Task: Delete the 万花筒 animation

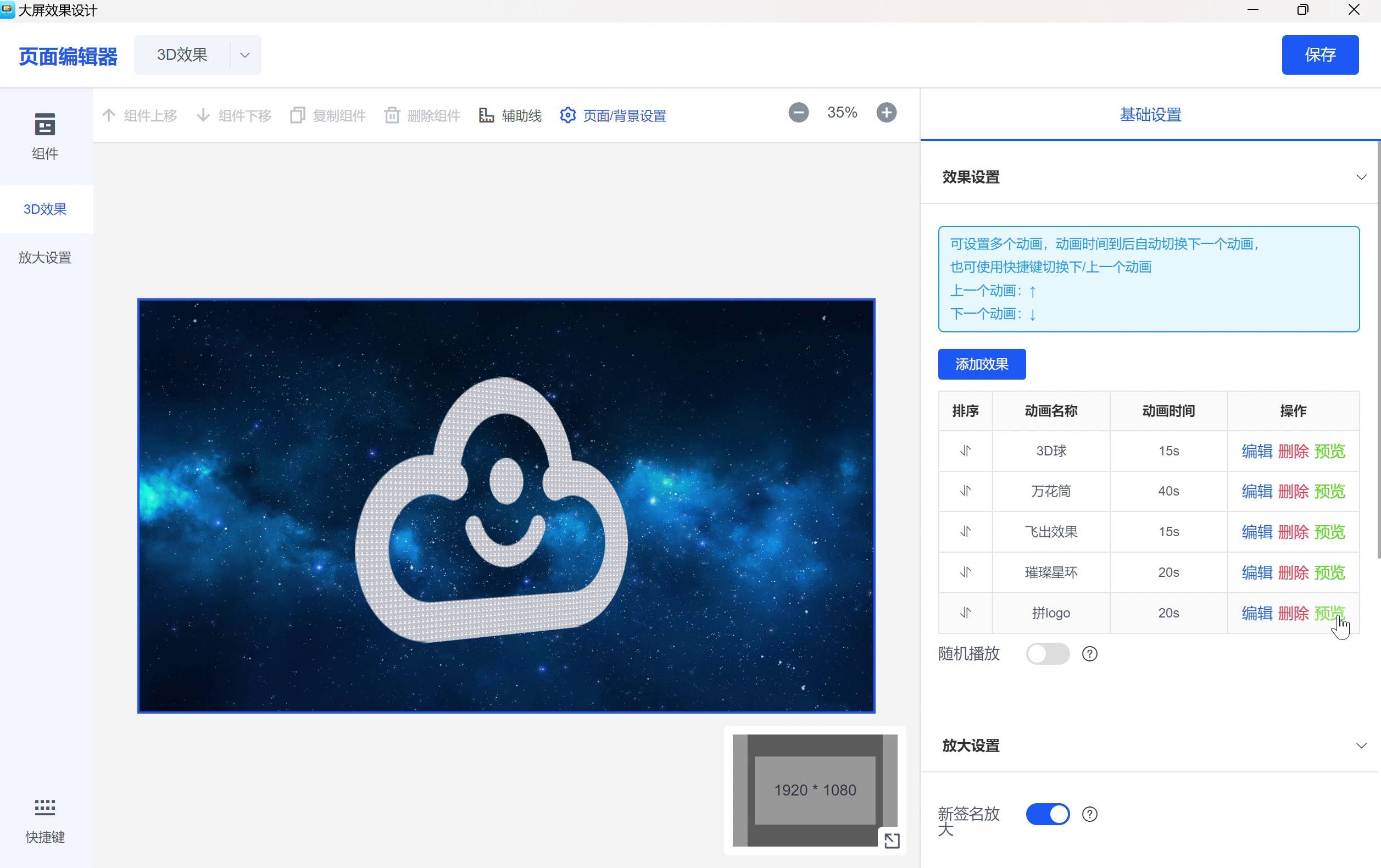Action: click(1293, 492)
